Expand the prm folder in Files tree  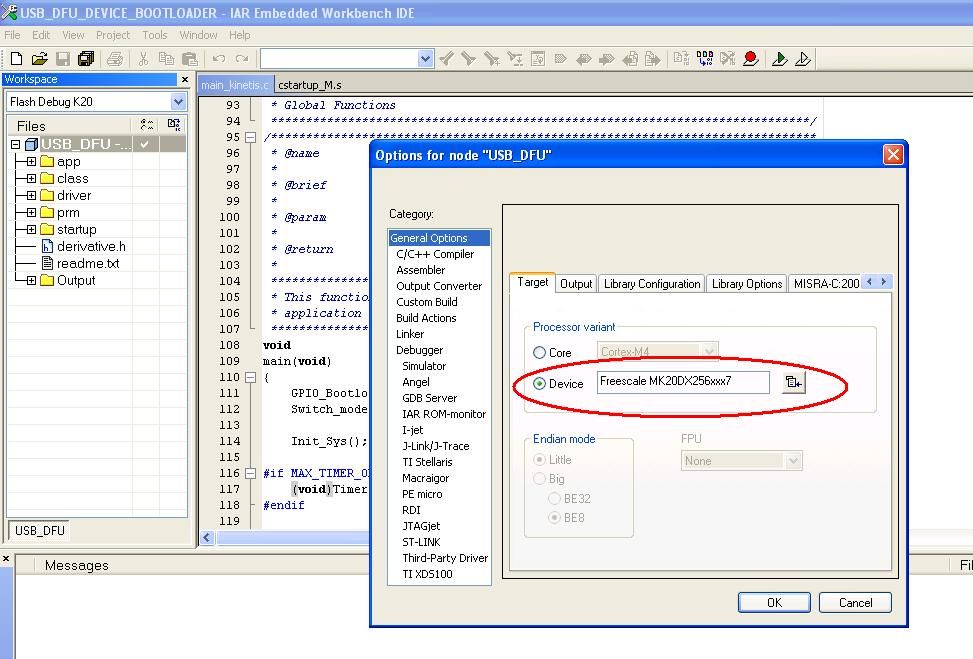point(31,213)
